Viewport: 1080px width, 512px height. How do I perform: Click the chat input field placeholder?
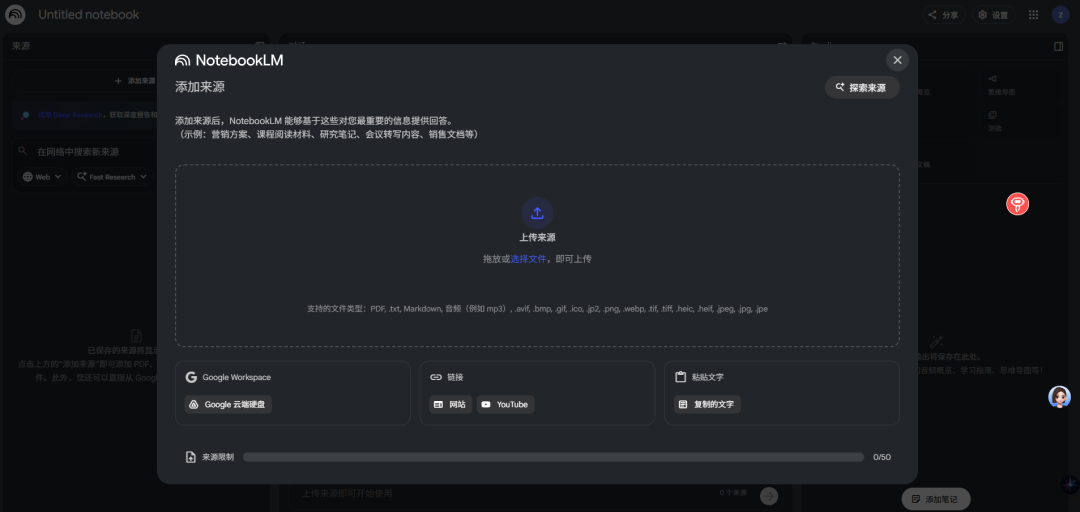(347, 493)
